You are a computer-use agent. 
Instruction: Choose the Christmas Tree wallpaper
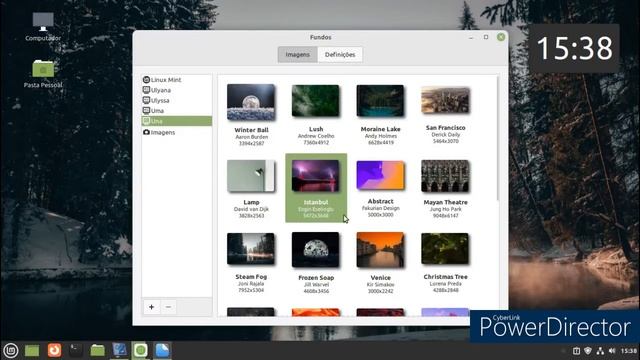pyautogui.click(x=445, y=262)
